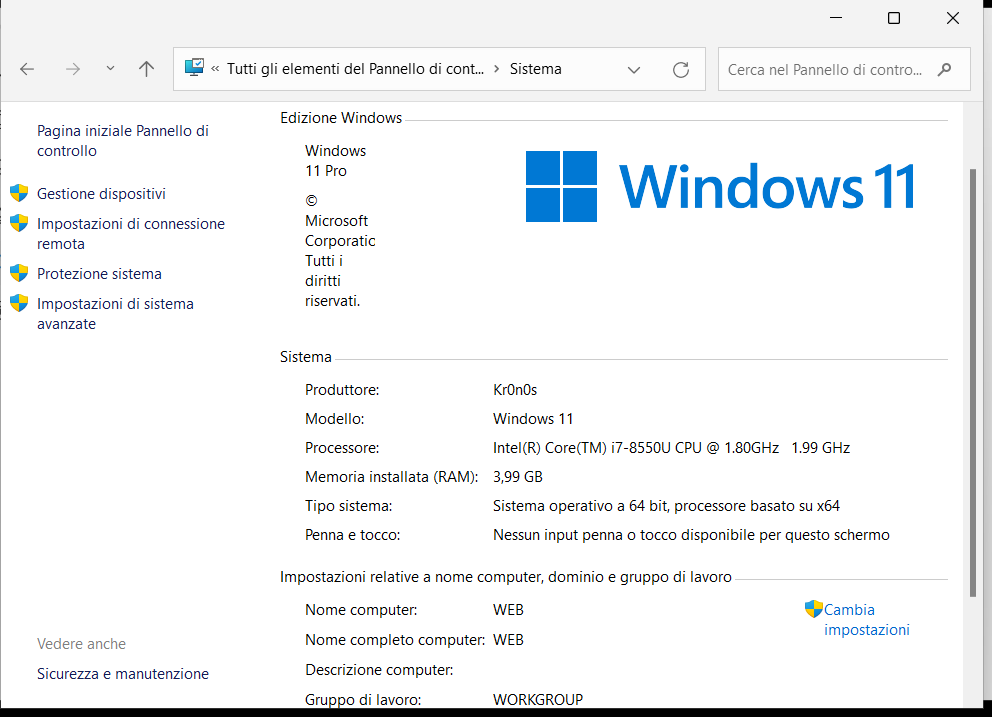Refresh the Sistema page

[x=681, y=70]
